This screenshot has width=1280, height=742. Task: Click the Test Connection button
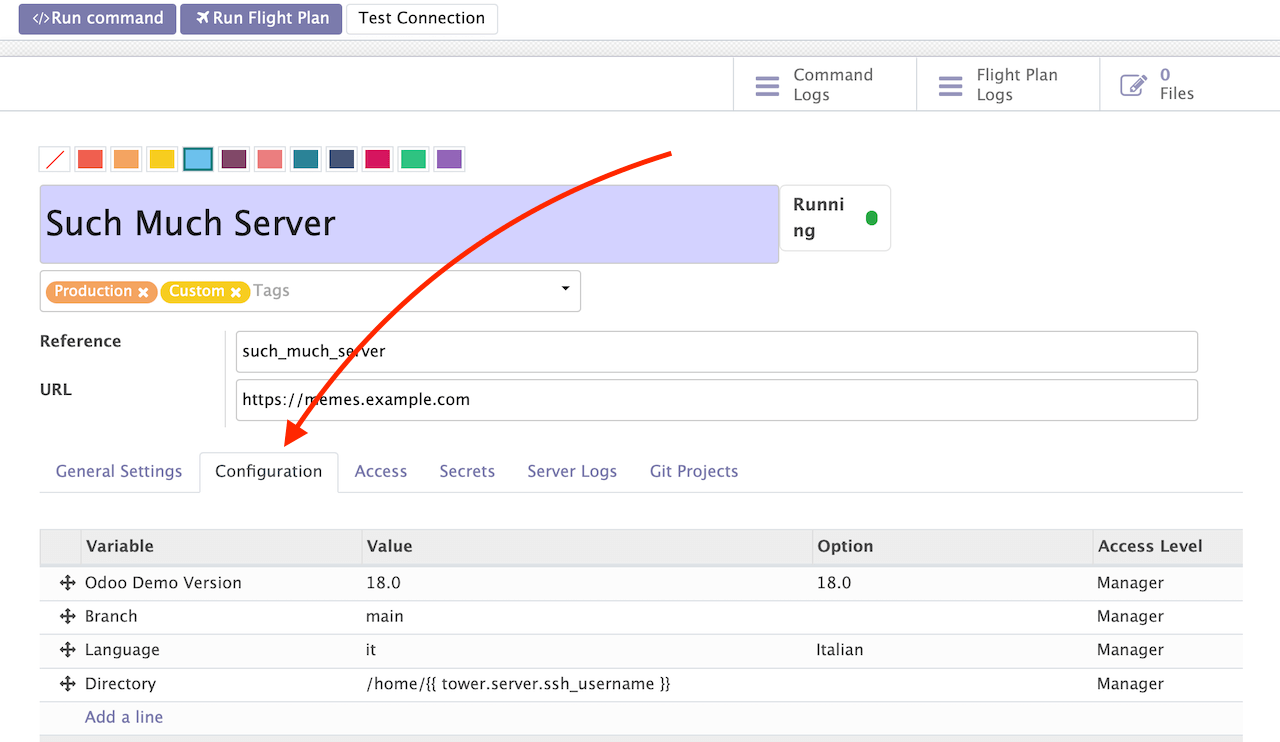(x=421, y=18)
